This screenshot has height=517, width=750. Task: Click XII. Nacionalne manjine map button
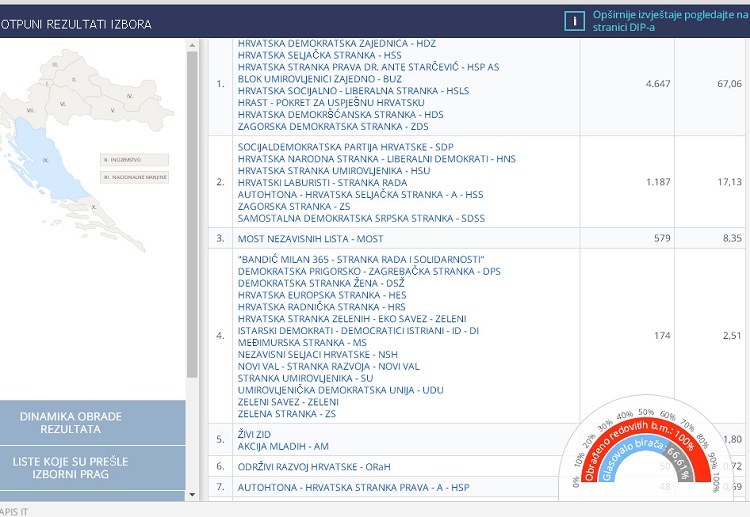click(x=134, y=177)
